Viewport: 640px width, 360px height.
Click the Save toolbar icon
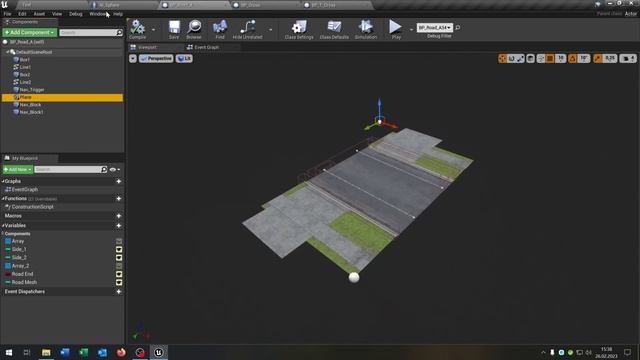point(174,29)
